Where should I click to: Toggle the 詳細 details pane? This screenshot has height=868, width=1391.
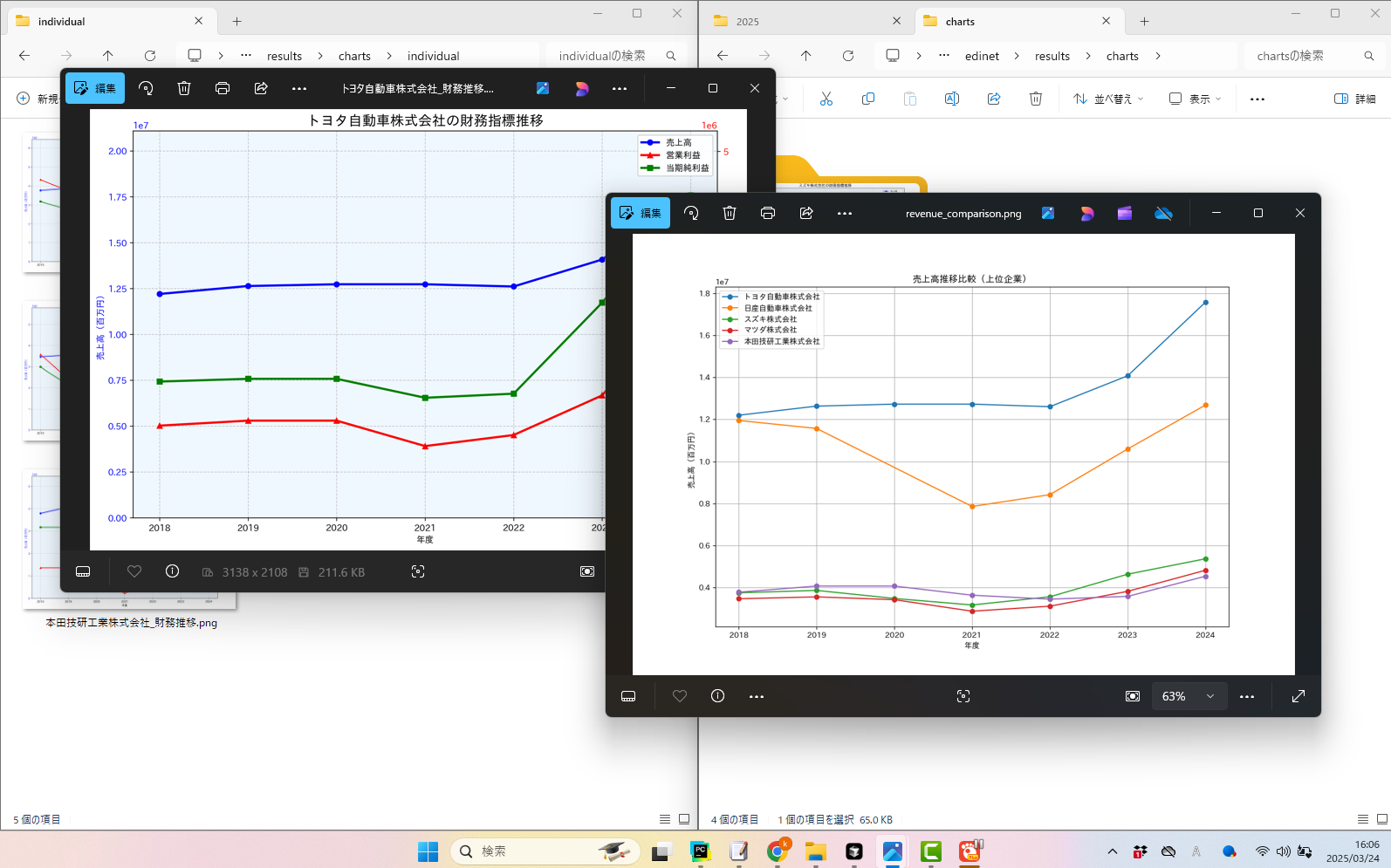[1354, 99]
